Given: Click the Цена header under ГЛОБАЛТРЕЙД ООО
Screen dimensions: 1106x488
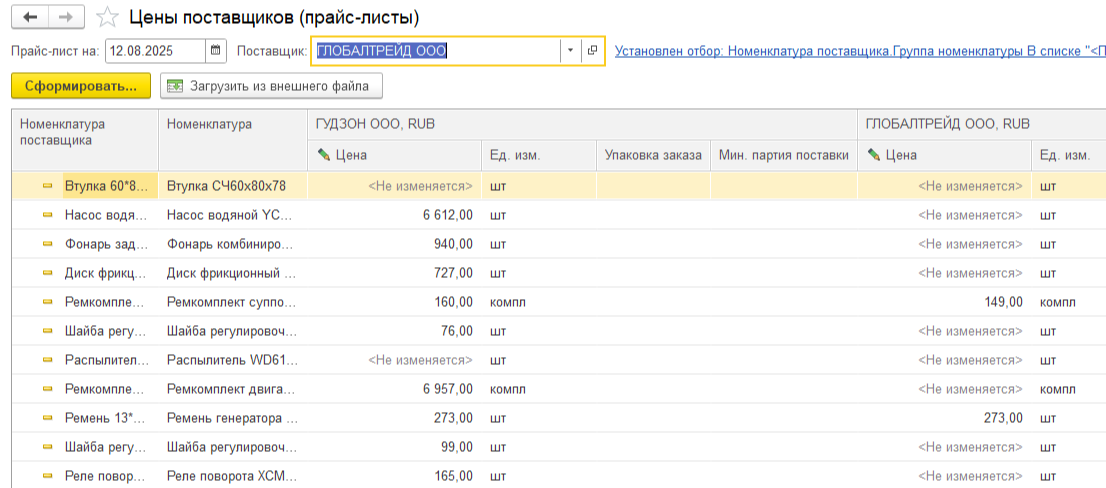Looking at the screenshot, I should [944, 155].
